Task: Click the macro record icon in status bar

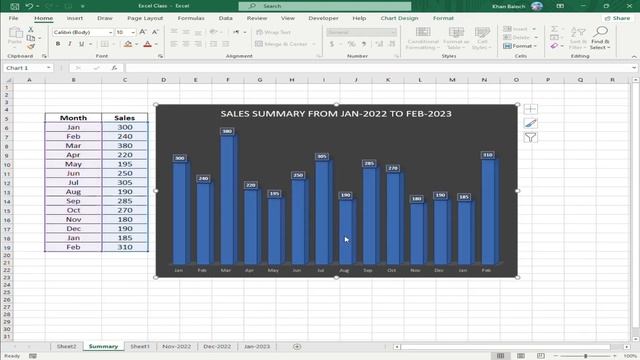Action: click(x=33, y=356)
